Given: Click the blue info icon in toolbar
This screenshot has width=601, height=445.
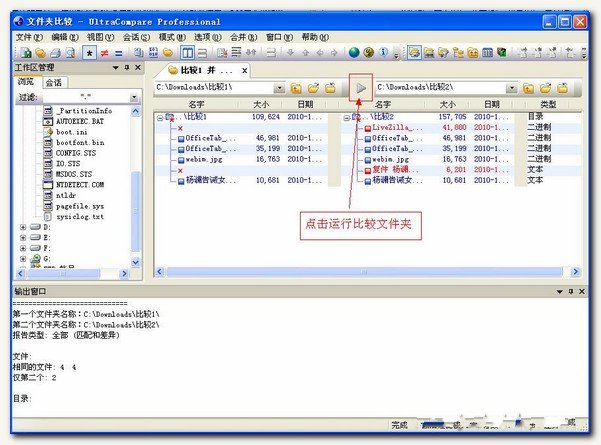Looking at the screenshot, I should tap(383, 52).
